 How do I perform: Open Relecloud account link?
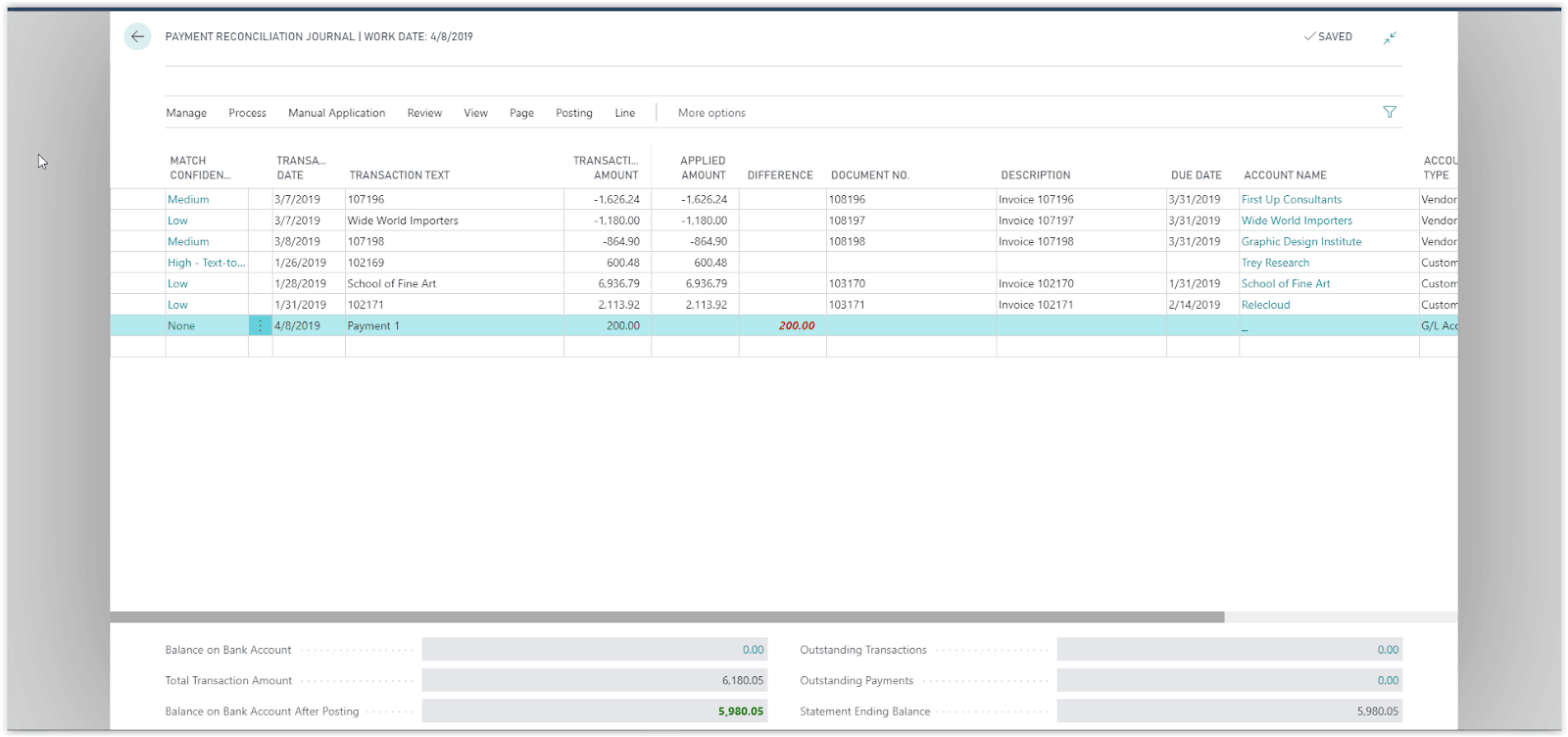point(1266,305)
